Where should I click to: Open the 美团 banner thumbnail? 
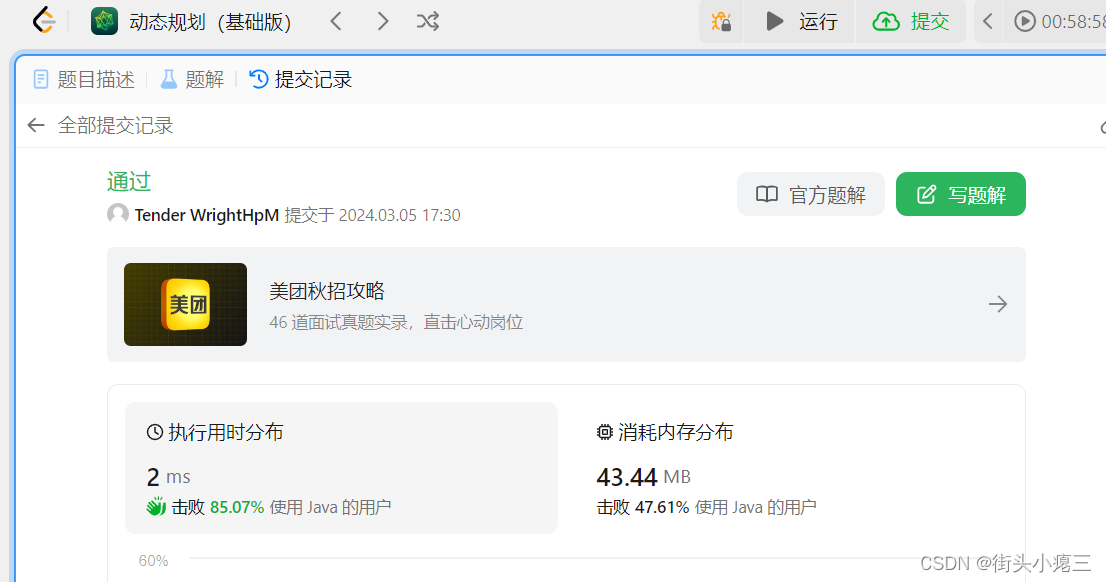(186, 304)
